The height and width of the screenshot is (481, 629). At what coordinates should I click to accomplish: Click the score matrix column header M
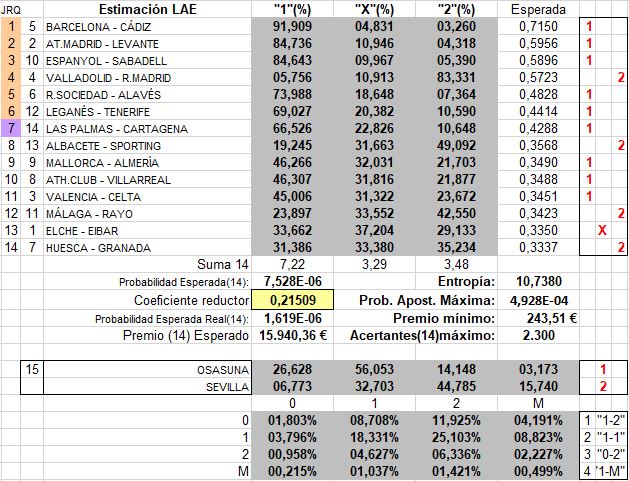(x=538, y=403)
